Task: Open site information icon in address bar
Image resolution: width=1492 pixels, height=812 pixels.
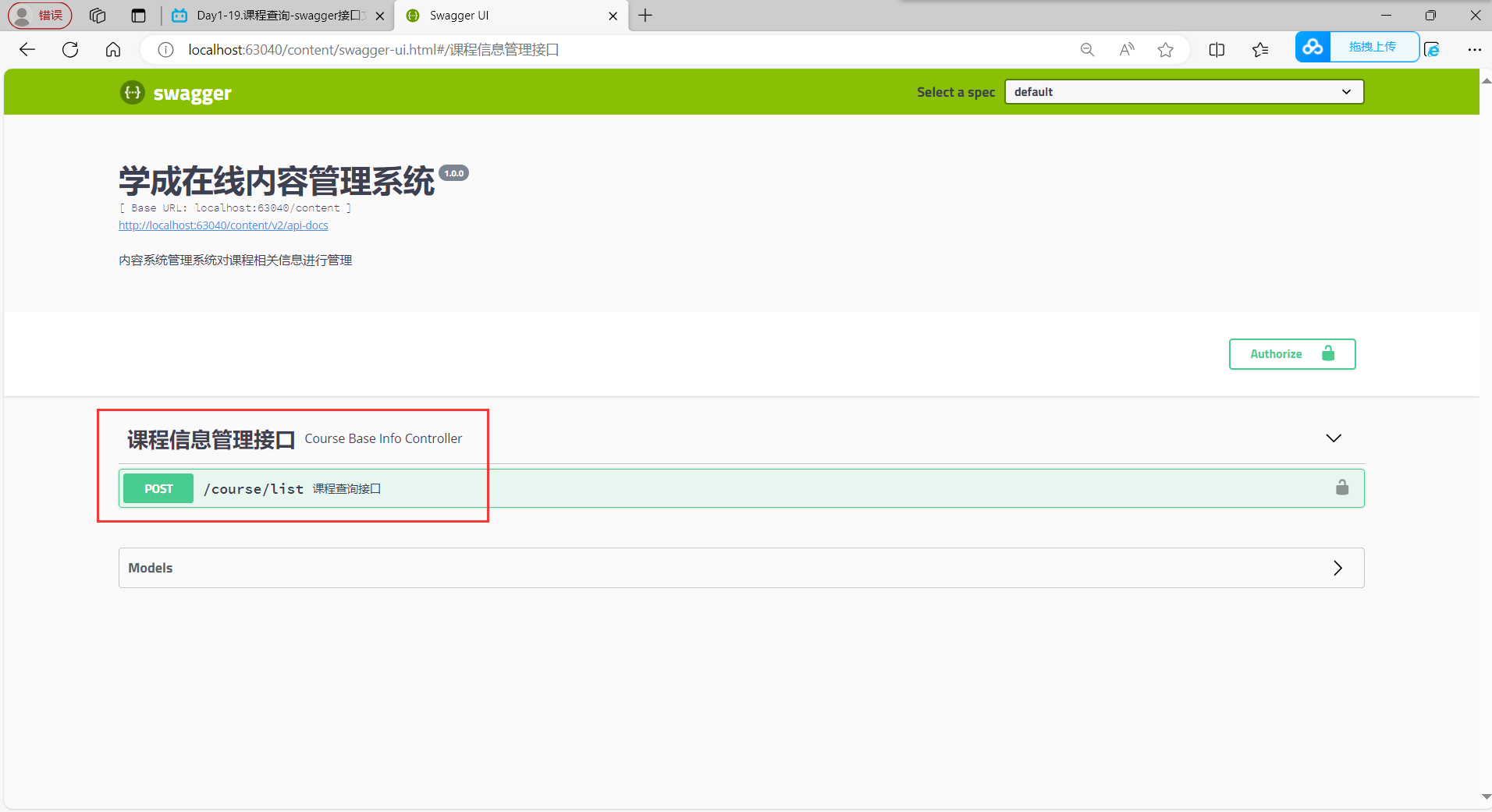Action: [165, 50]
